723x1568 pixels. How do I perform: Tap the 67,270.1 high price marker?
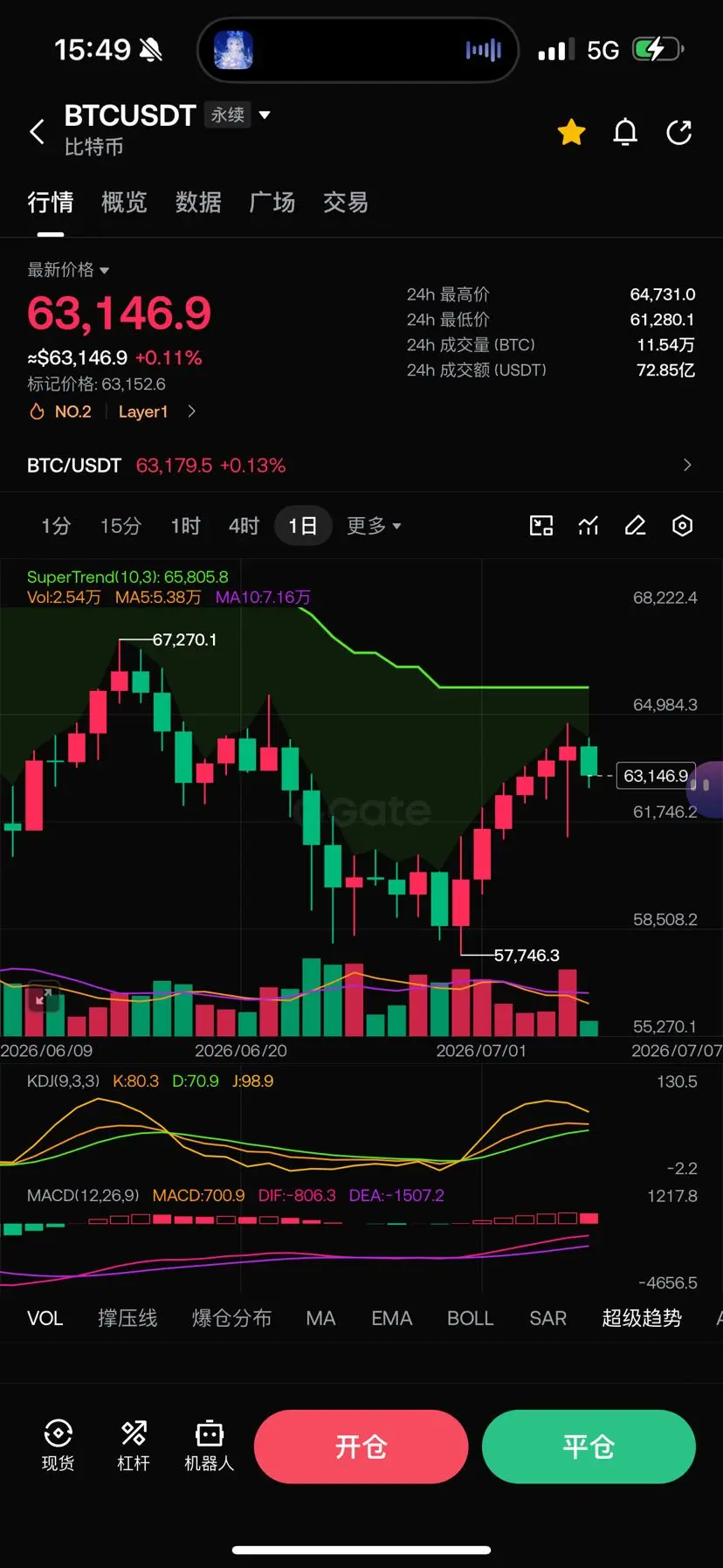184,639
